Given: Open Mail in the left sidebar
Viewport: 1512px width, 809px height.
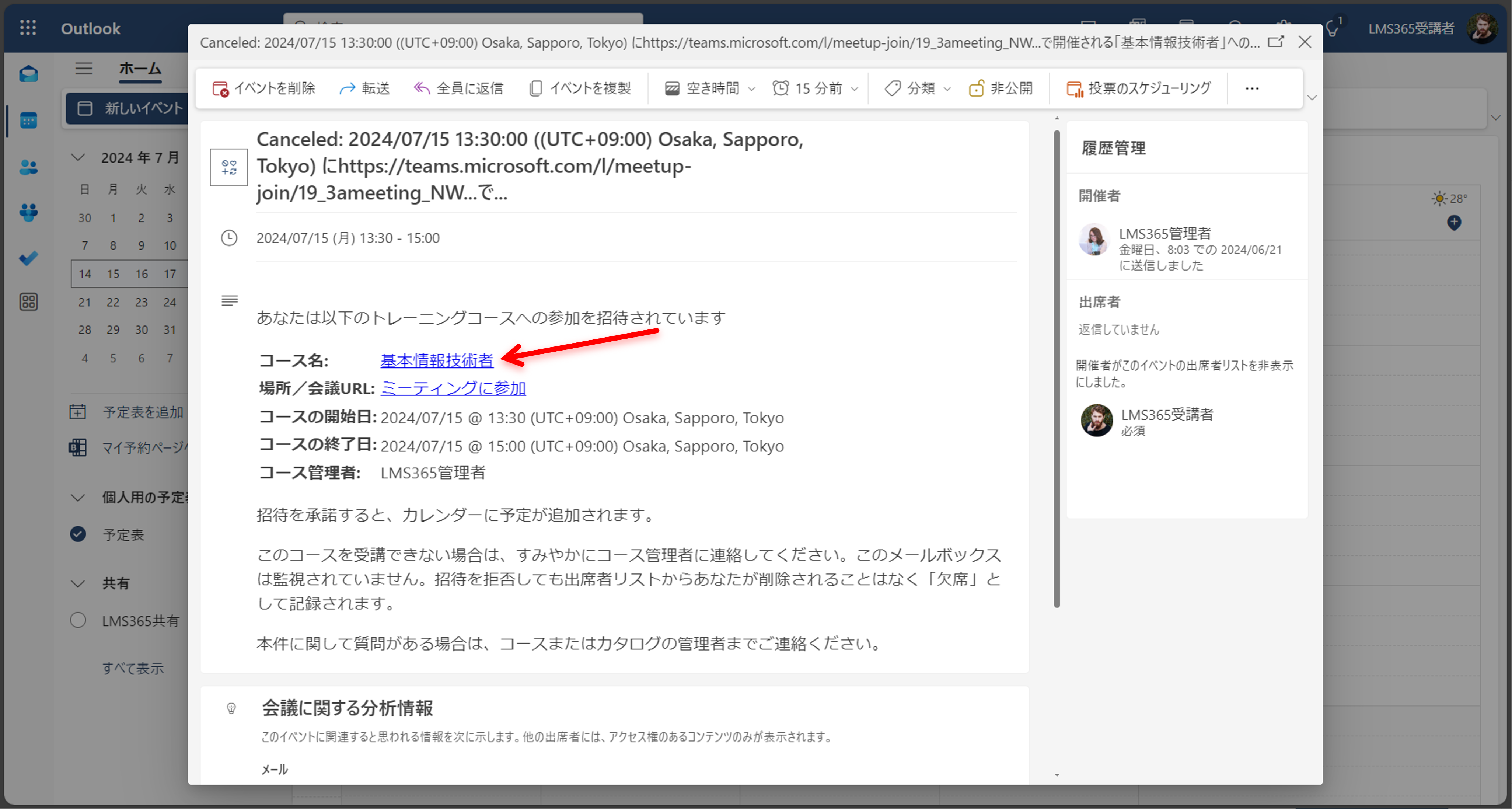Looking at the screenshot, I should [x=28, y=74].
